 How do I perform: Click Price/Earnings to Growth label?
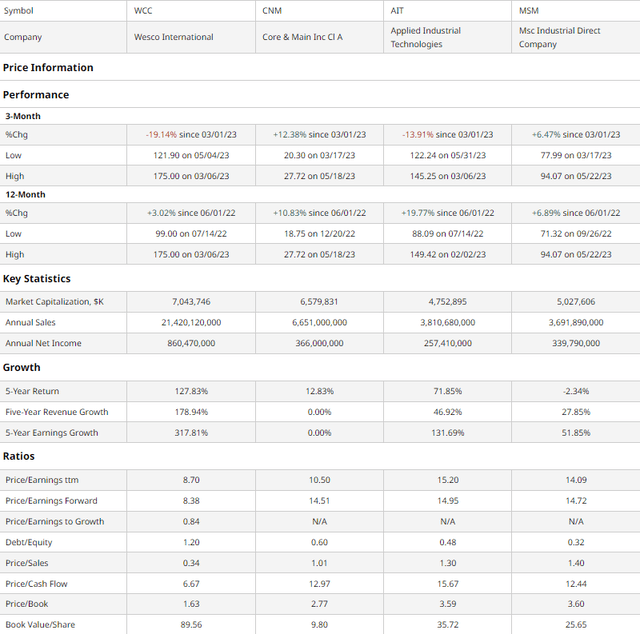55,522
